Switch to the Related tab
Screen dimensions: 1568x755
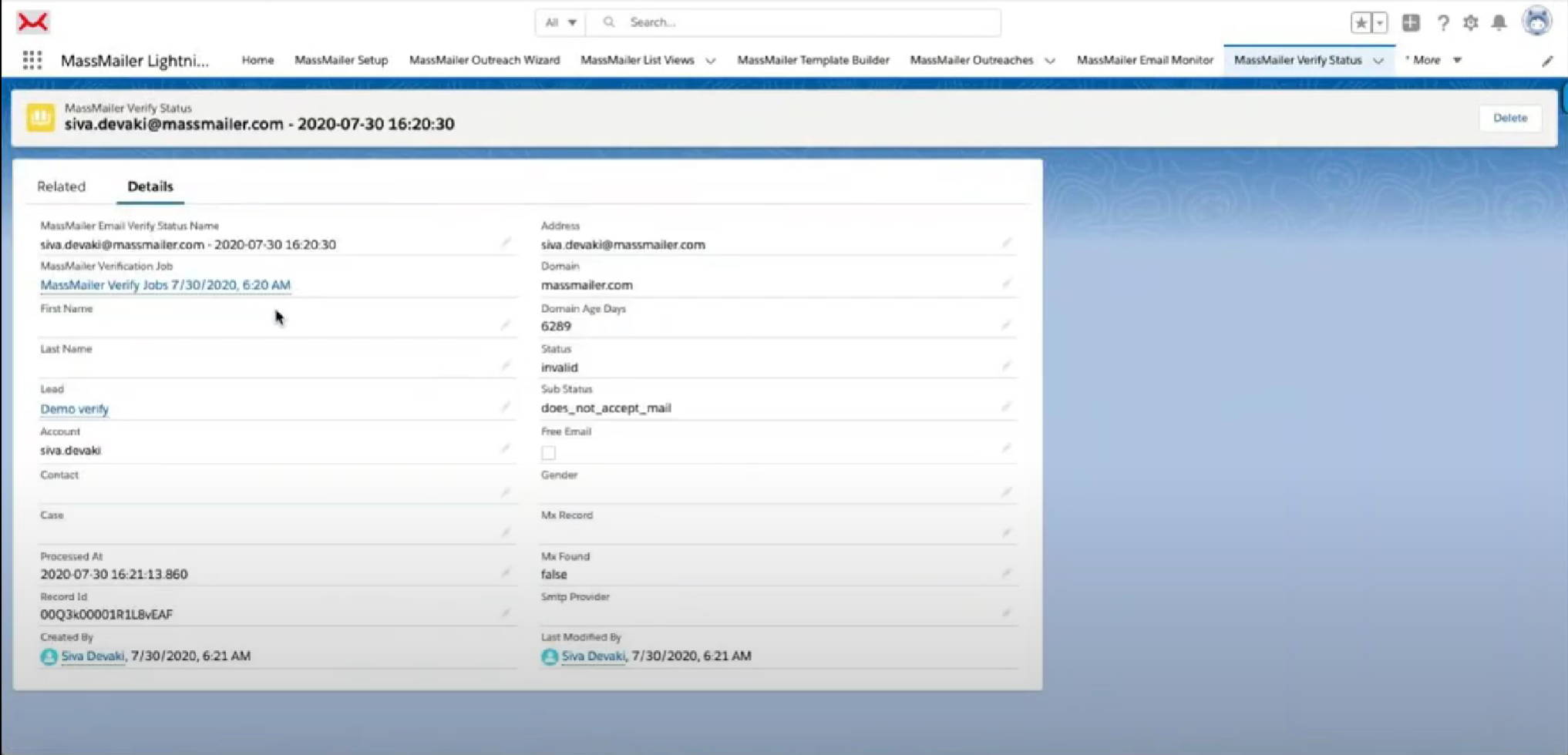point(62,186)
